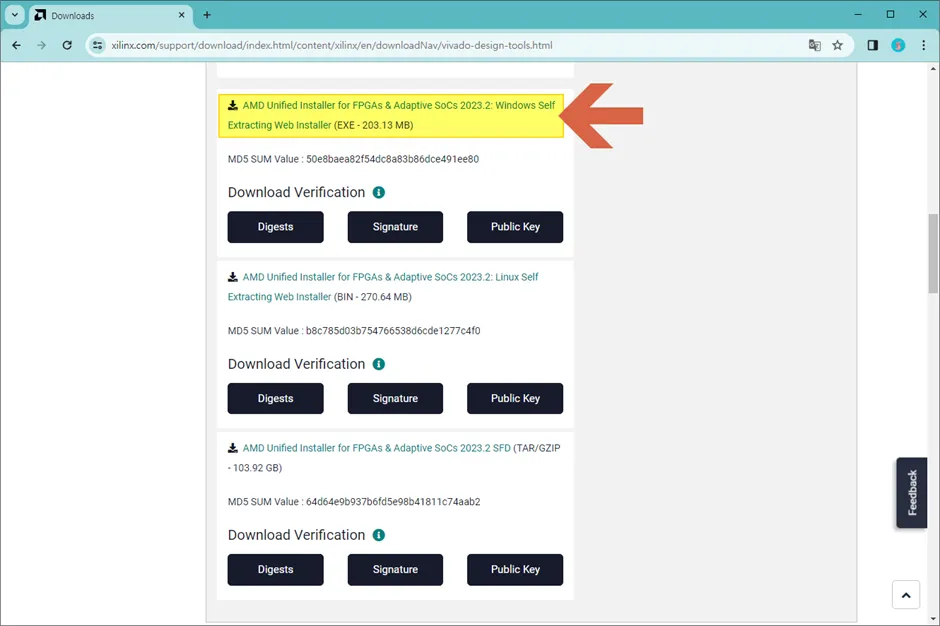Maximize the browser window
Image resolution: width=940 pixels, height=626 pixels.
click(891, 14)
